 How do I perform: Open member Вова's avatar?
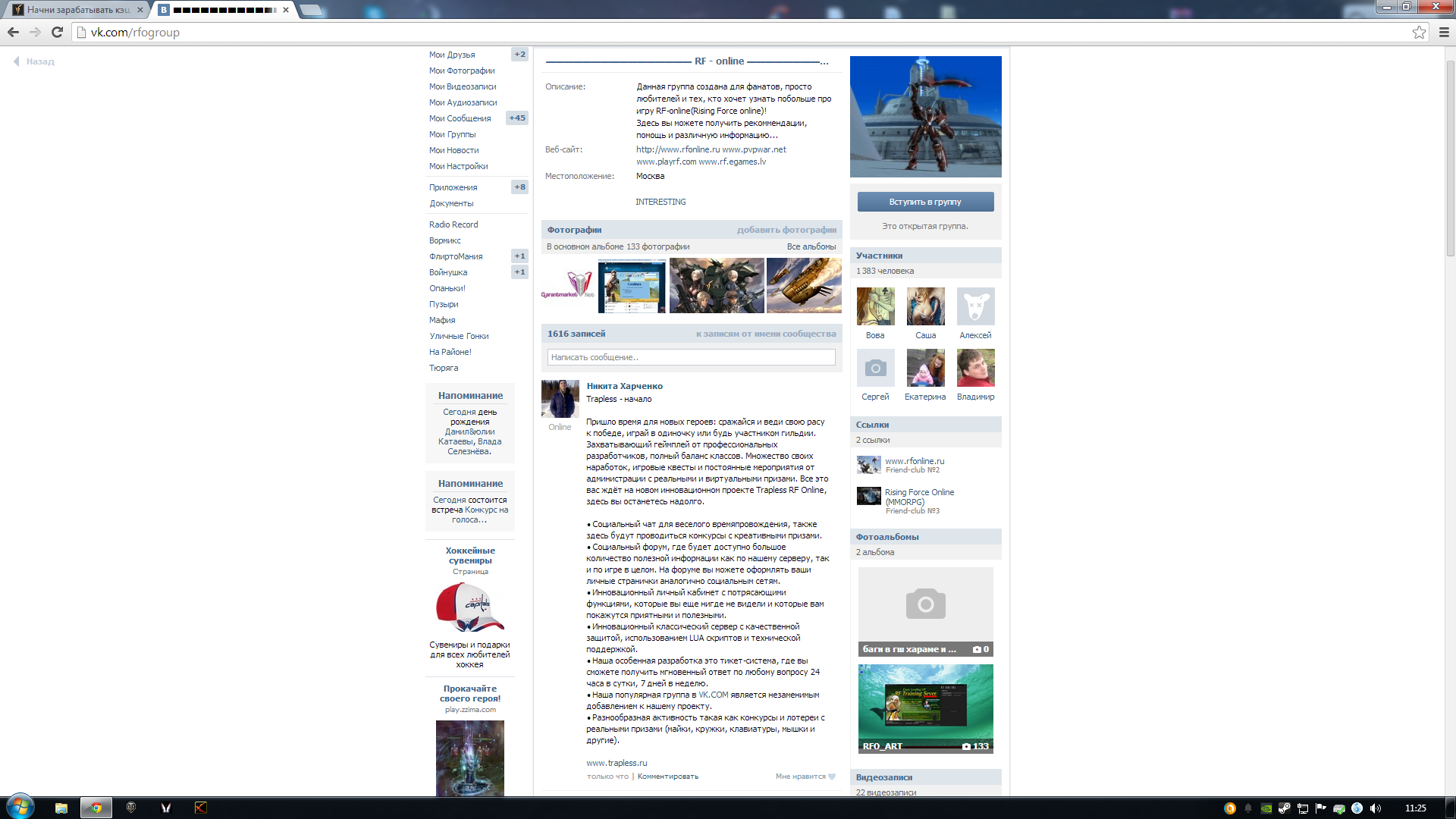pyautogui.click(x=875, y=306)
